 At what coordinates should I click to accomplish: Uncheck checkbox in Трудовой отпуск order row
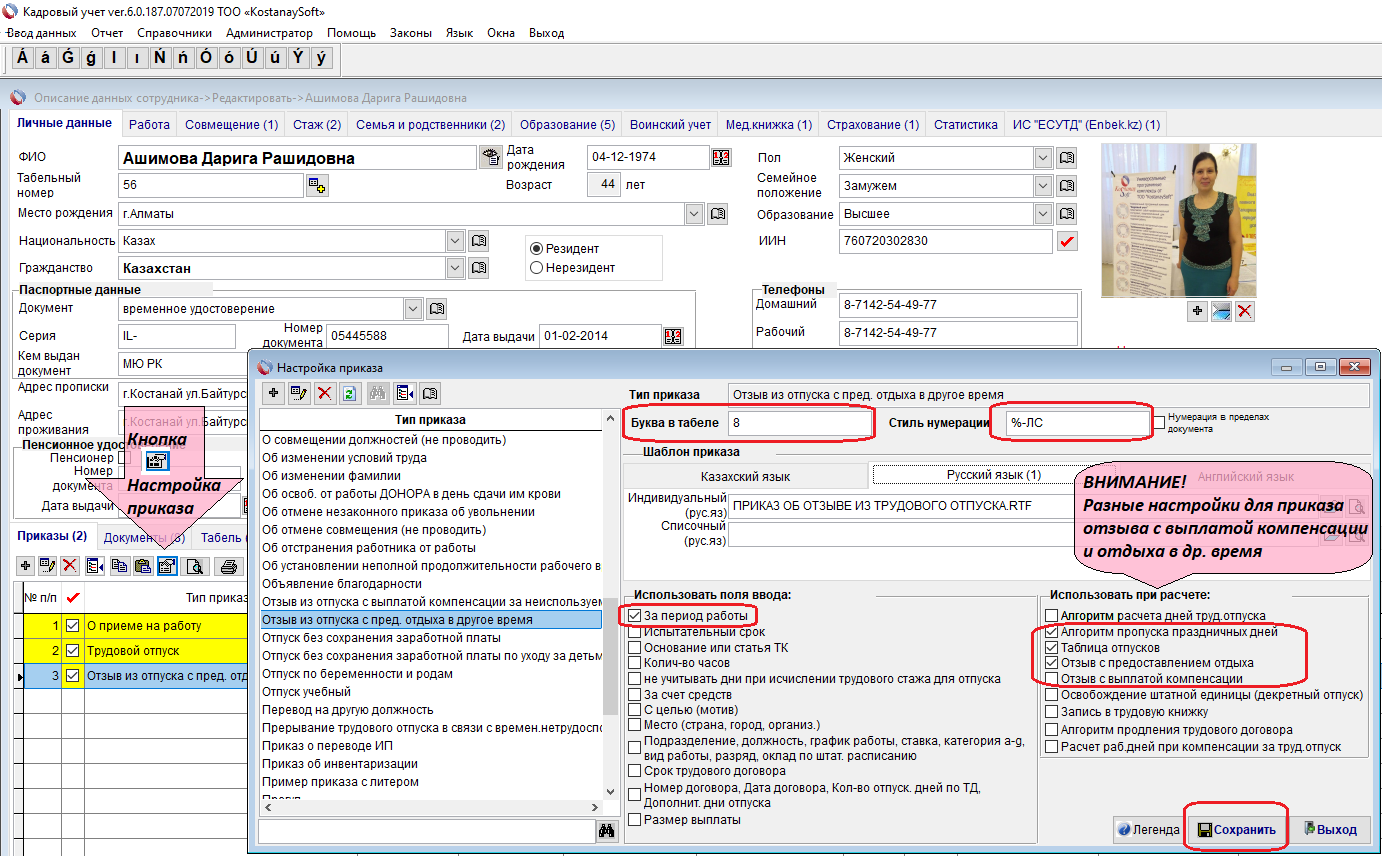[71, 651]
